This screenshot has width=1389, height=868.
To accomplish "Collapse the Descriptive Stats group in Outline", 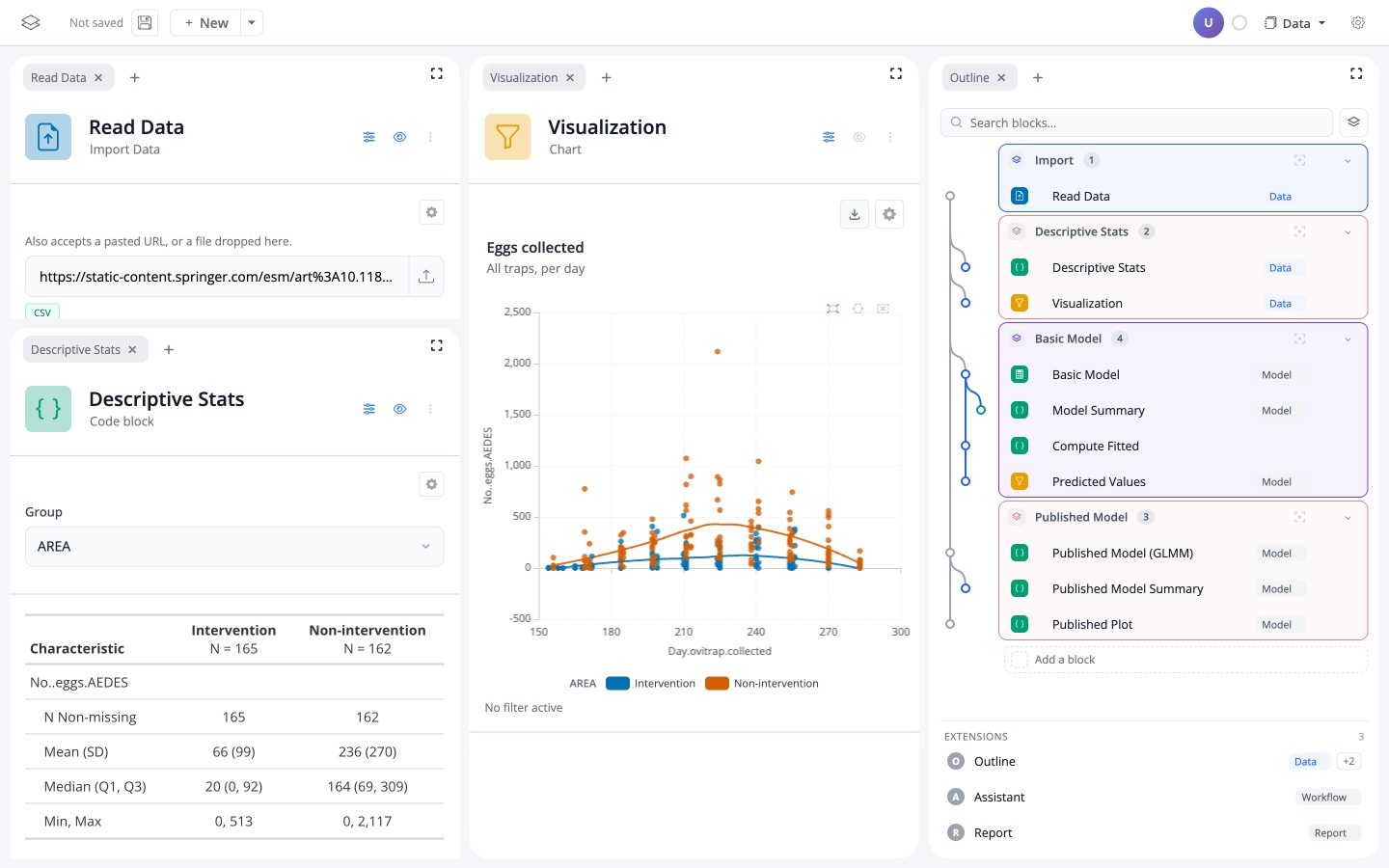I will (x=1348, y=231).
